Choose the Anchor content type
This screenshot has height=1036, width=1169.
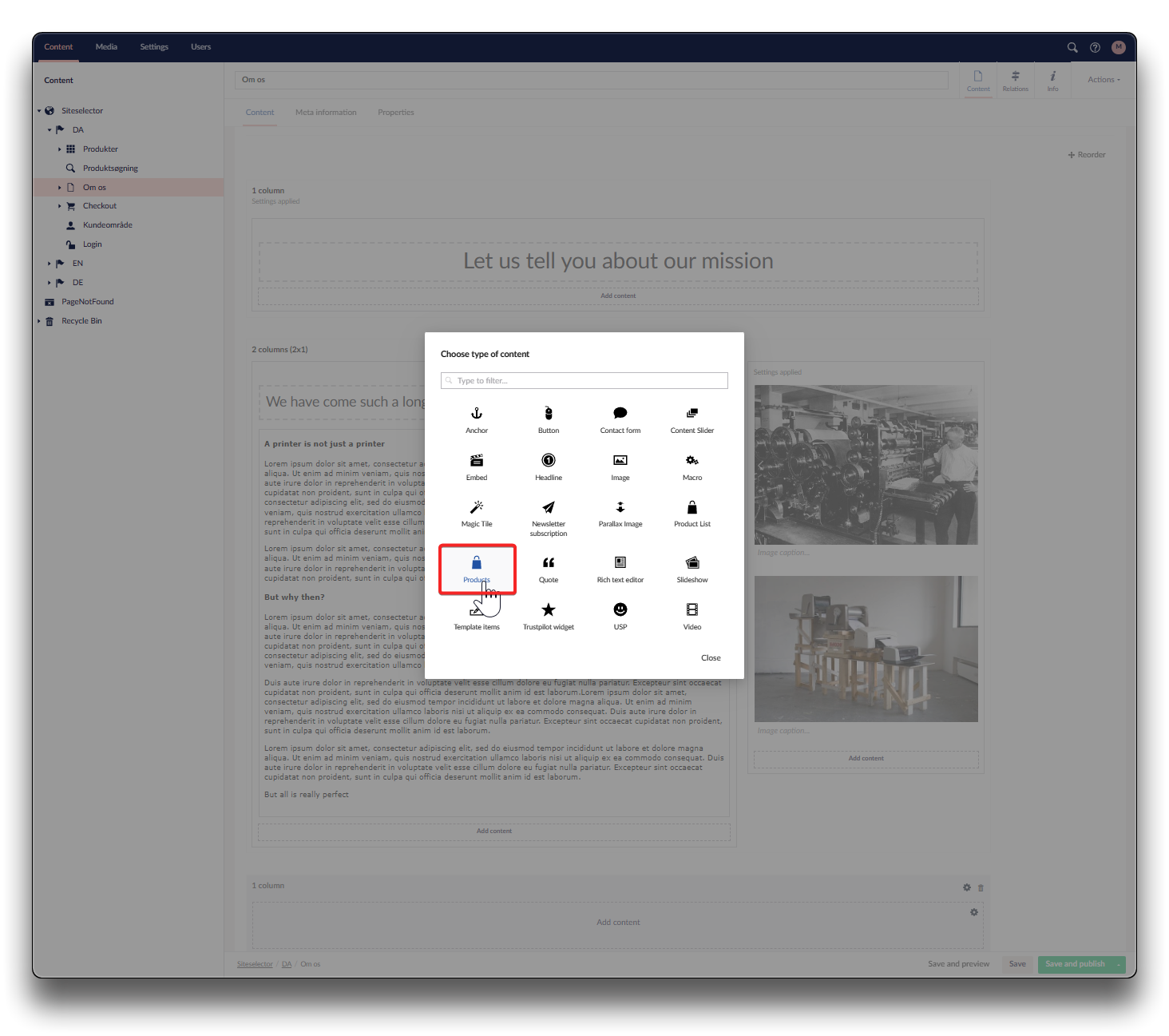point(477,420)
